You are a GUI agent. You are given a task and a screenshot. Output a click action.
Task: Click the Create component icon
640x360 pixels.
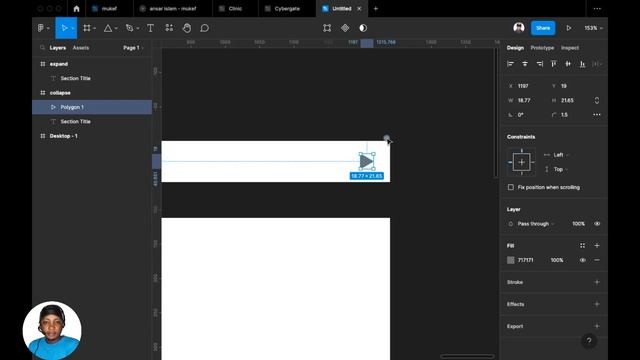tap(345, 28)
